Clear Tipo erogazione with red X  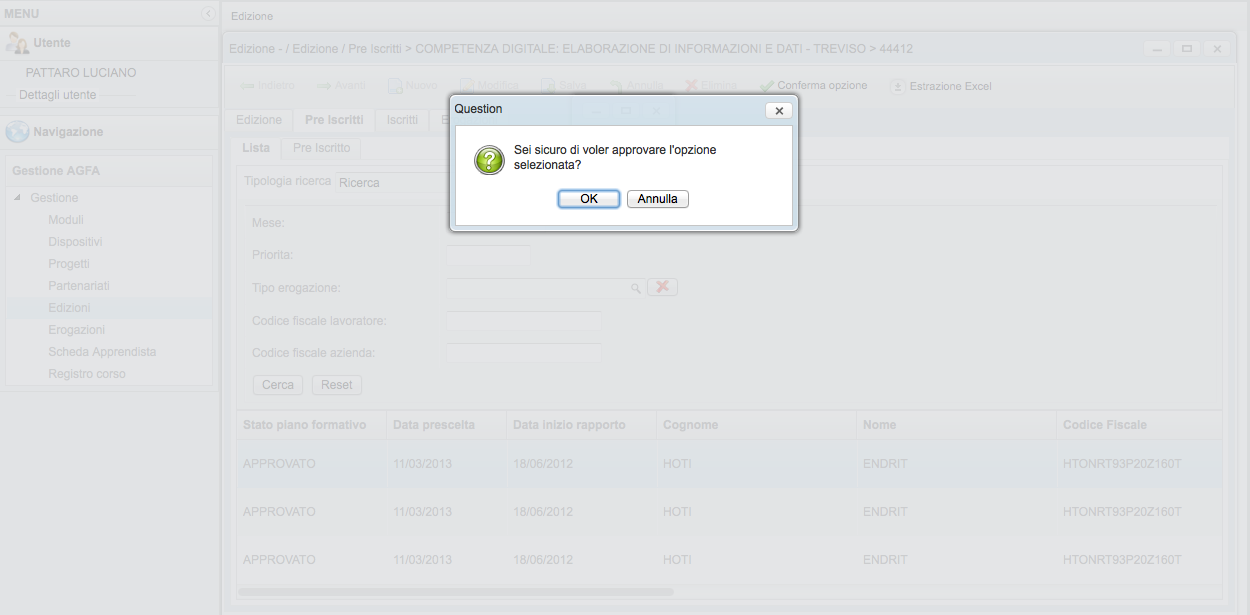click(662, 287)
